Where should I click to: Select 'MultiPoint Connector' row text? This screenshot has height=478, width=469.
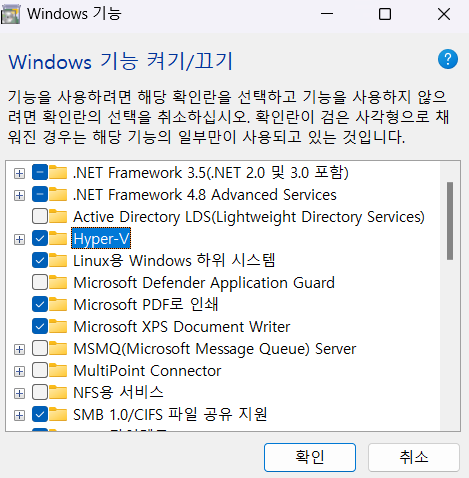click(147, 371)
